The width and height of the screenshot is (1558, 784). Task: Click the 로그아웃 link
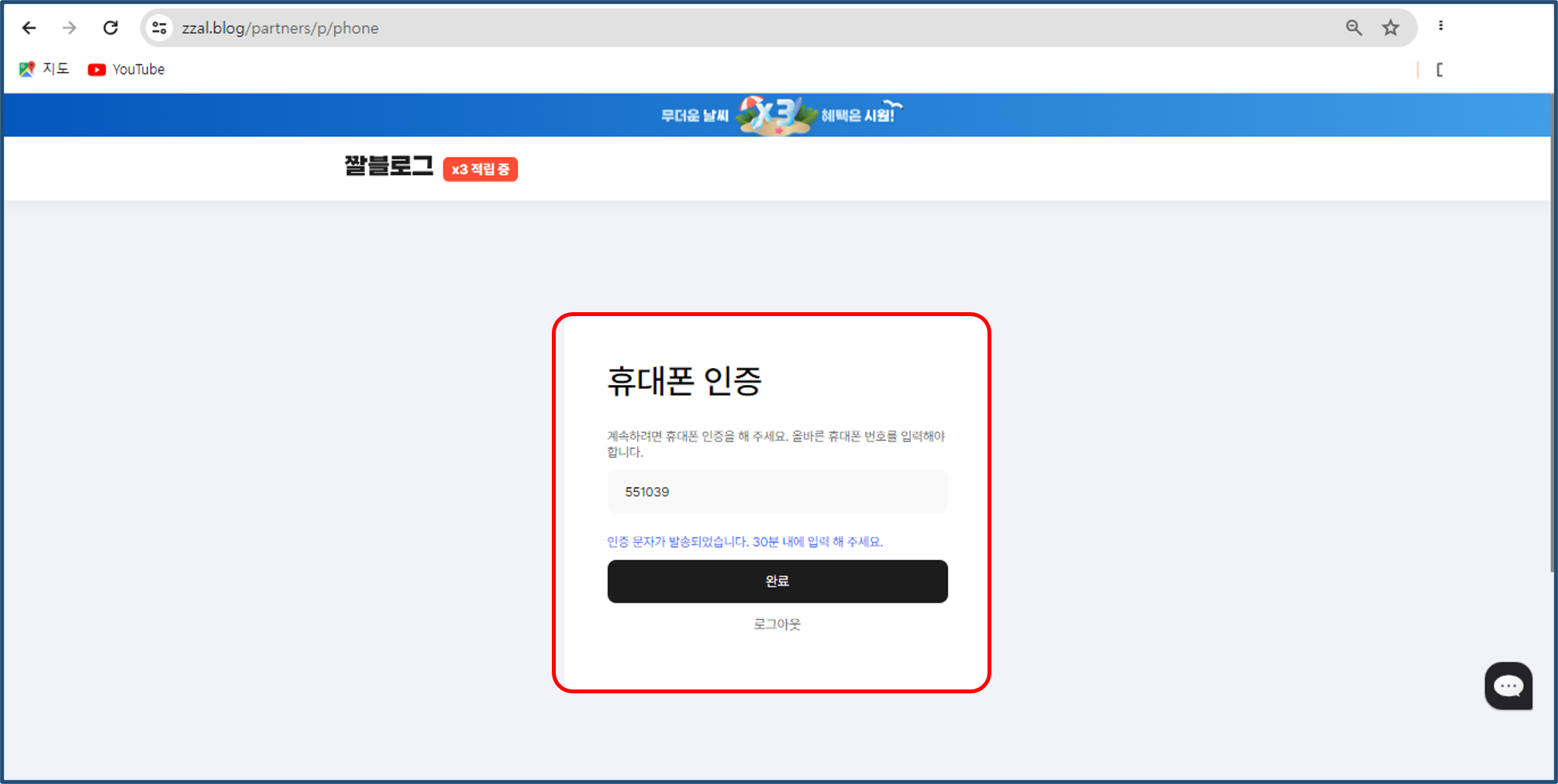pyautogui.click(x=777, y=624)
